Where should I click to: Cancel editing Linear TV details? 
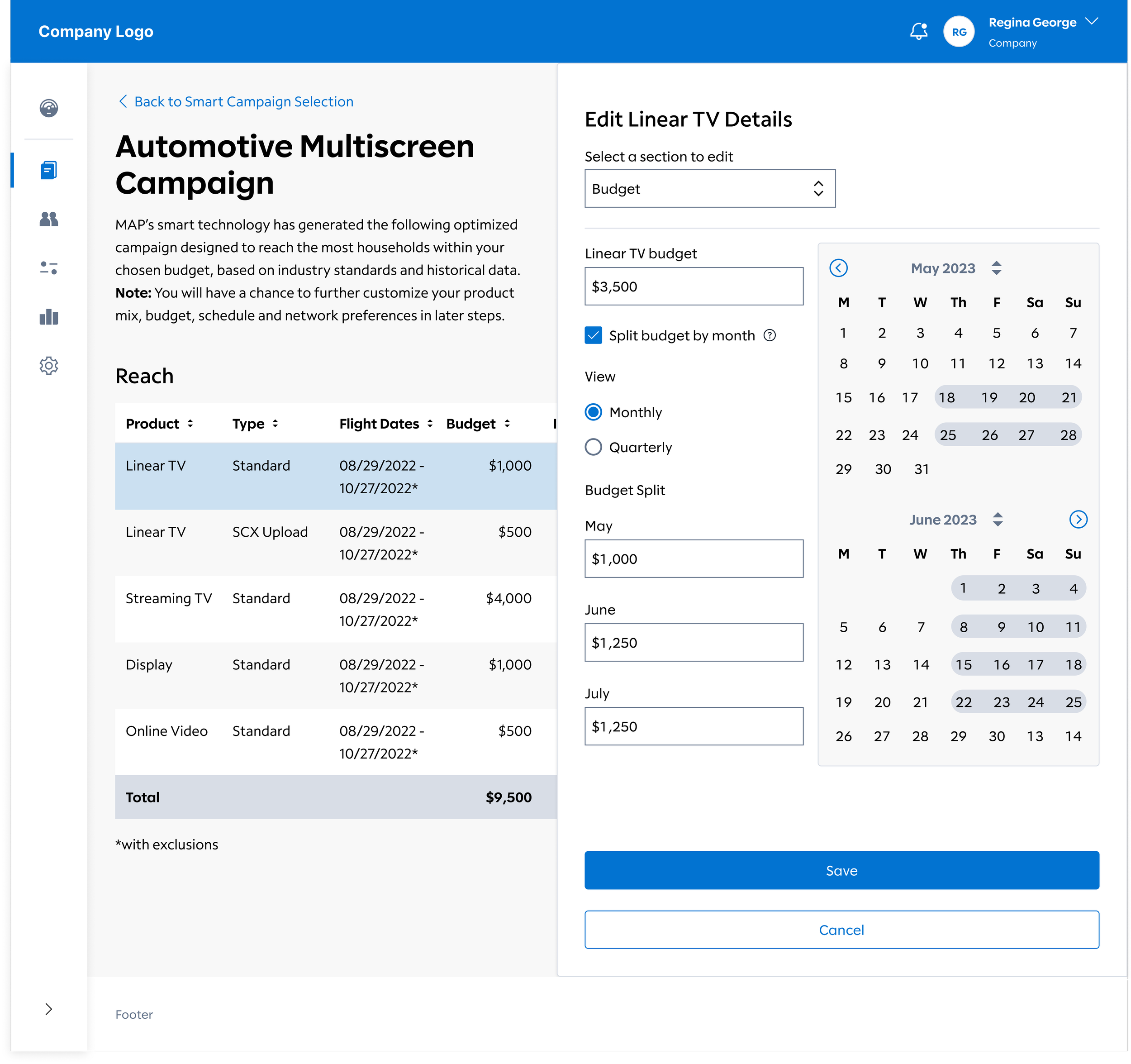[x=841, y=930]
